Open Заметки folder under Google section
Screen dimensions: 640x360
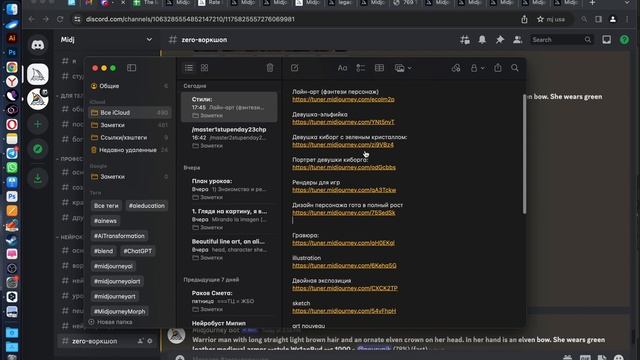129,177
